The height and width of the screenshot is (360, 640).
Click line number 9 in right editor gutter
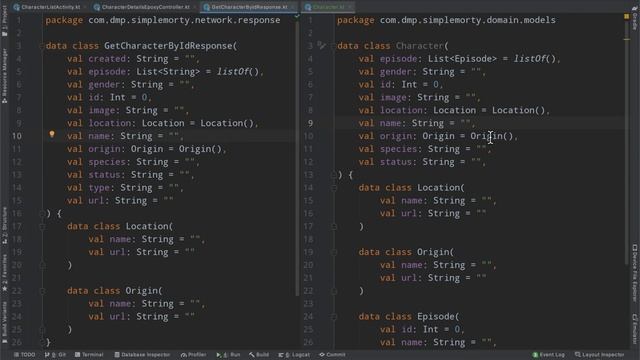pos(311,123)
